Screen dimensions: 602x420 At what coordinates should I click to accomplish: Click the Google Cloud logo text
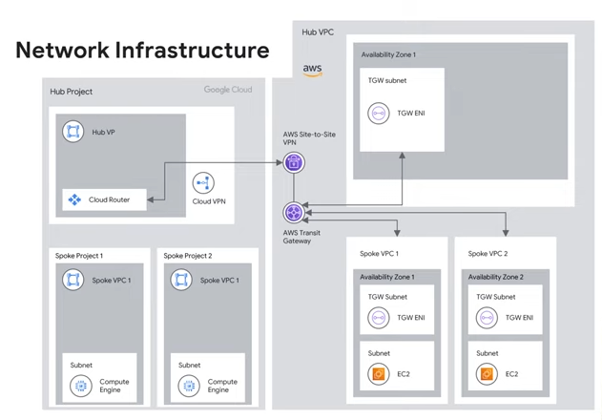click(227, 90)
